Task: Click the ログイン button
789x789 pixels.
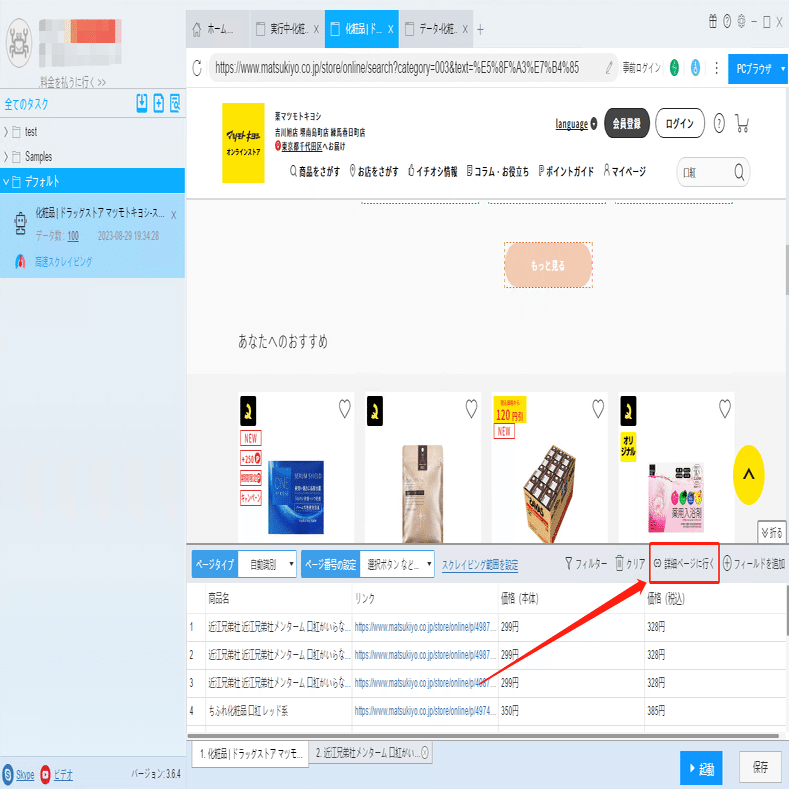Action: click(x=679, y=123)
